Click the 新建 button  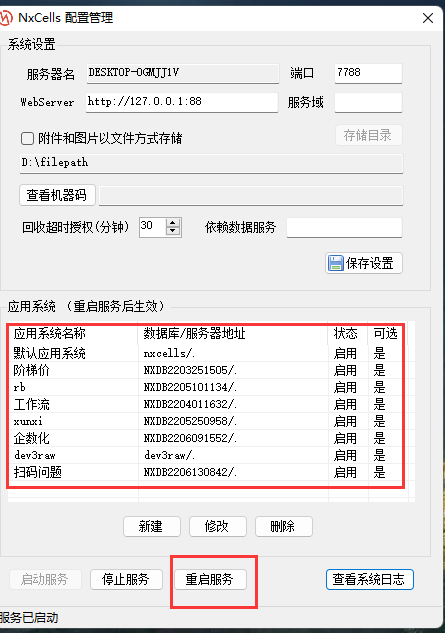tap(151, 526)
